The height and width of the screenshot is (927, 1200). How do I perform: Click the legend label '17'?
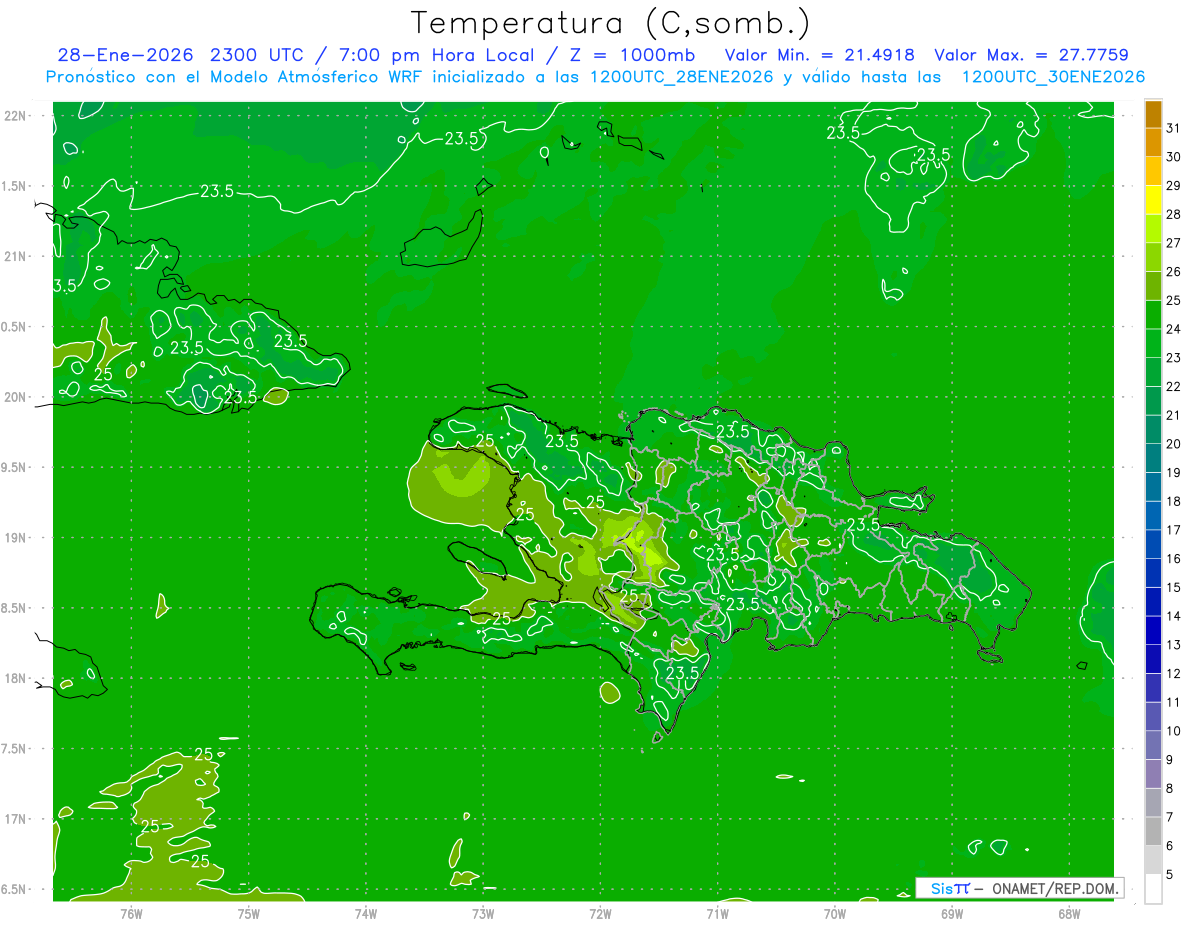coord(1174,530)
